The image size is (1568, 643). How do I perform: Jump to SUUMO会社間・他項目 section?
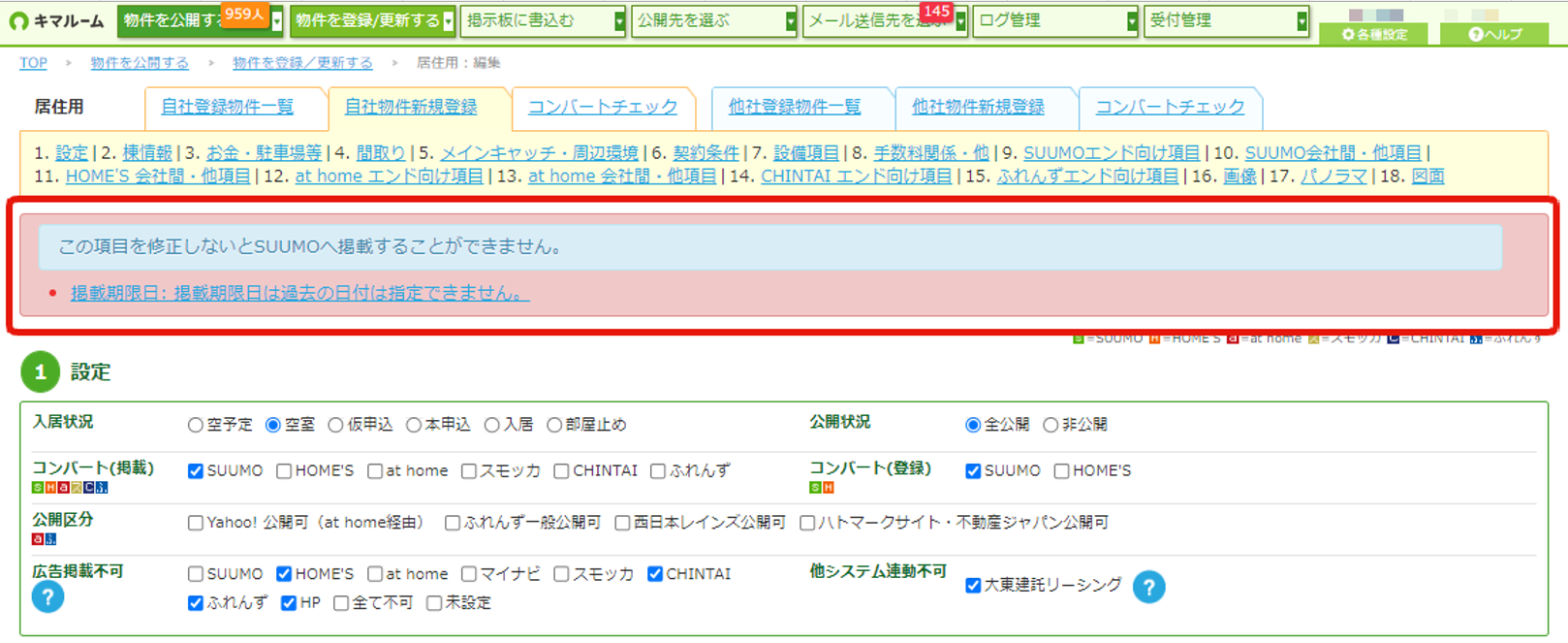1333,153
